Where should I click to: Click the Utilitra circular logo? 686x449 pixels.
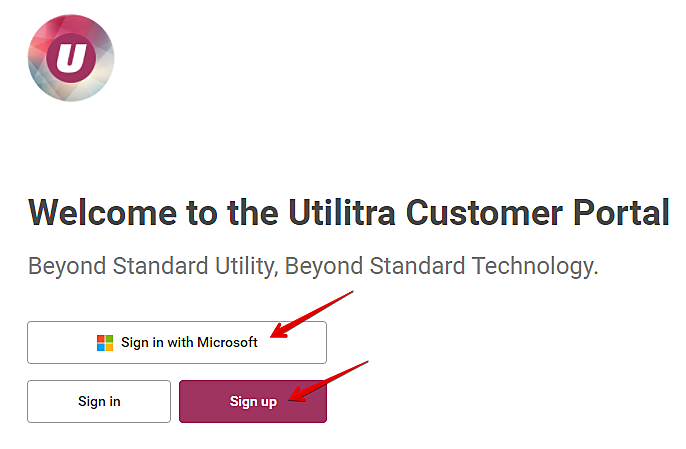(x=71, y=58)
